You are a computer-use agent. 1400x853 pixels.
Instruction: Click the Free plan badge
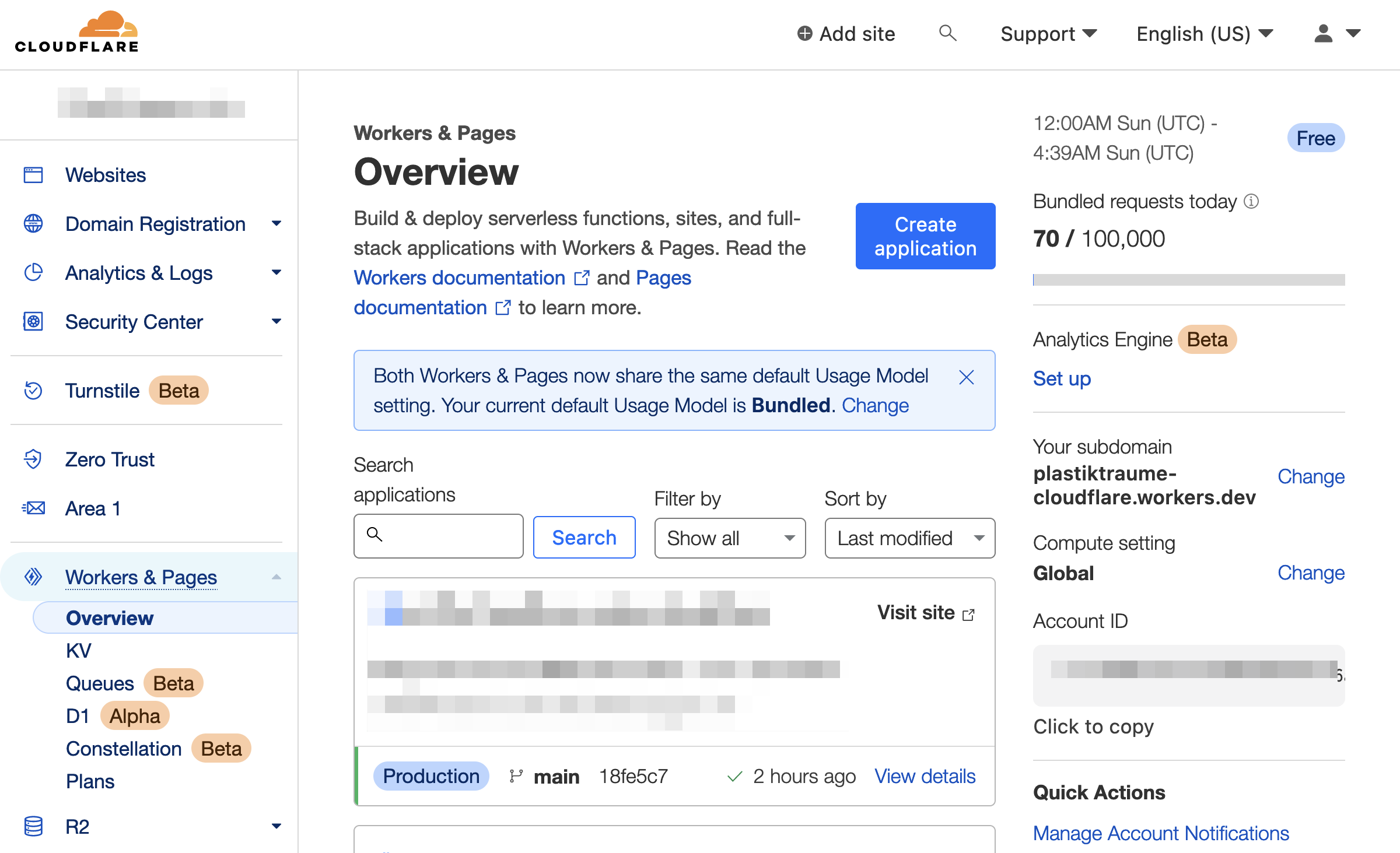point(1315,138)
